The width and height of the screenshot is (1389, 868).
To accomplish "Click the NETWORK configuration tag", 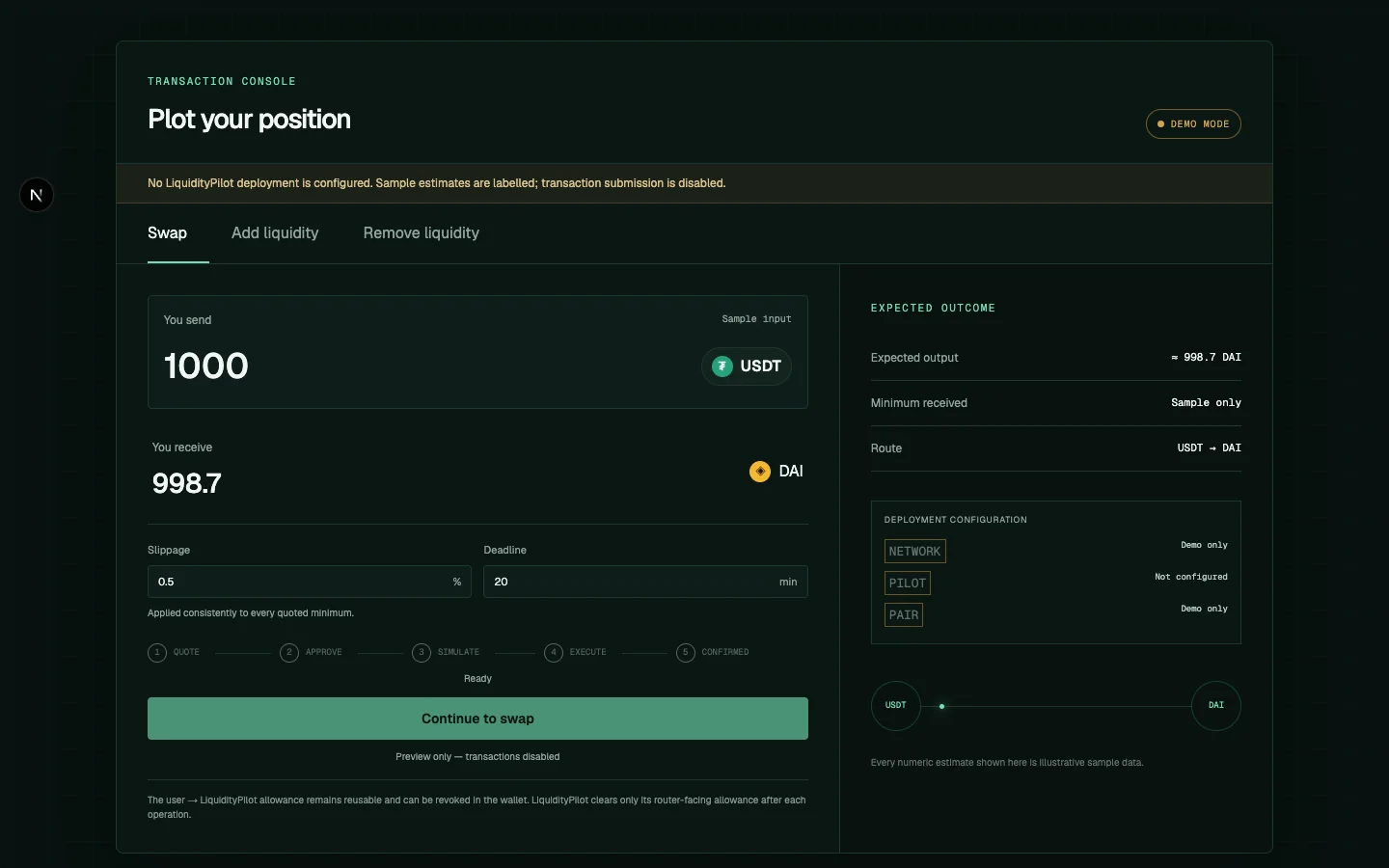I will [x=915, y=552].
